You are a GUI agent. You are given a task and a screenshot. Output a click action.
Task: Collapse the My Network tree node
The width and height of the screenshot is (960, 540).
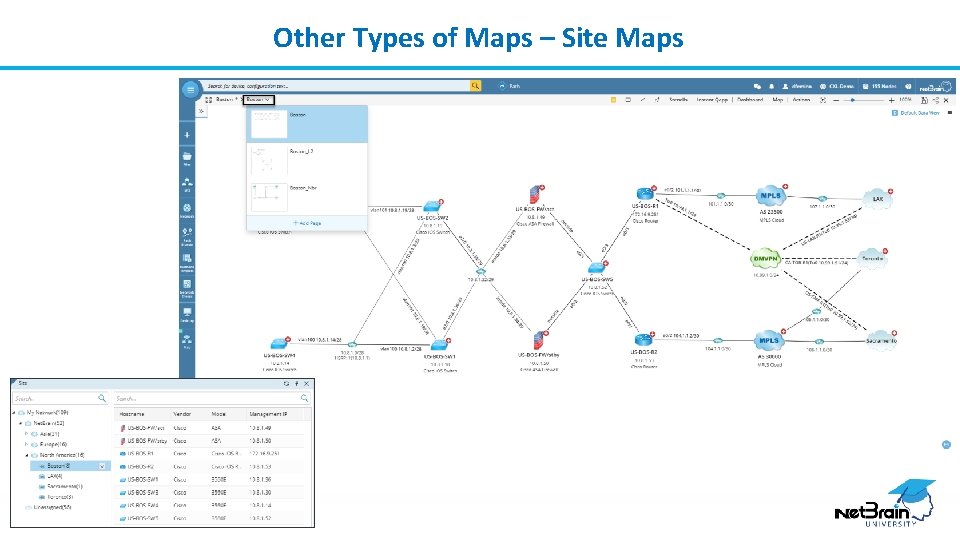pyautogui.click(x=14, y=413)
